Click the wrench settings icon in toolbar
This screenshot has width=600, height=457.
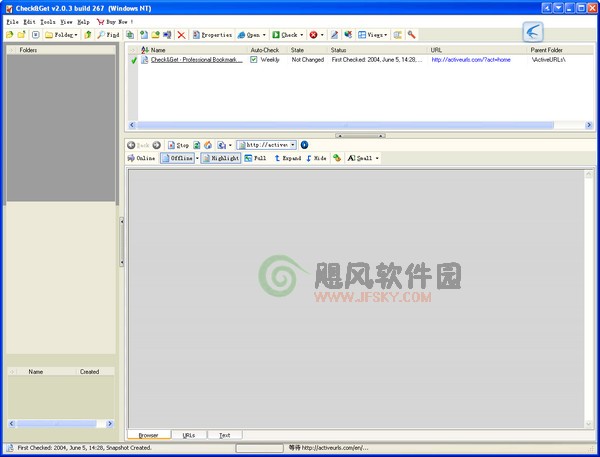(x=411, y=35)
